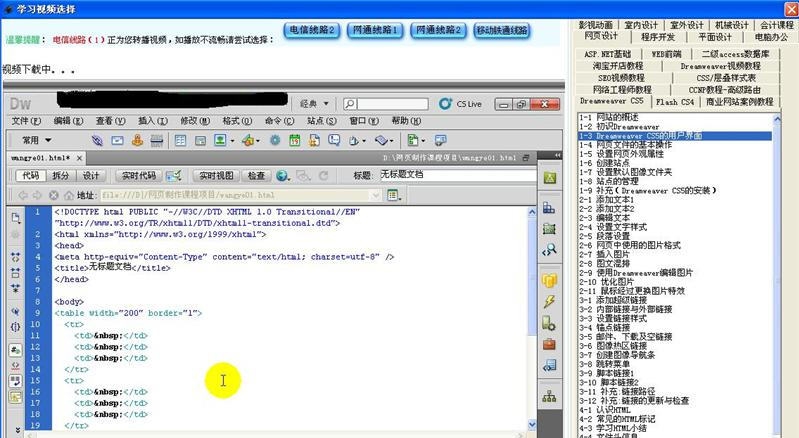Click the briefcase icon in right dock
799x438 pixels.
coord(549,345)
